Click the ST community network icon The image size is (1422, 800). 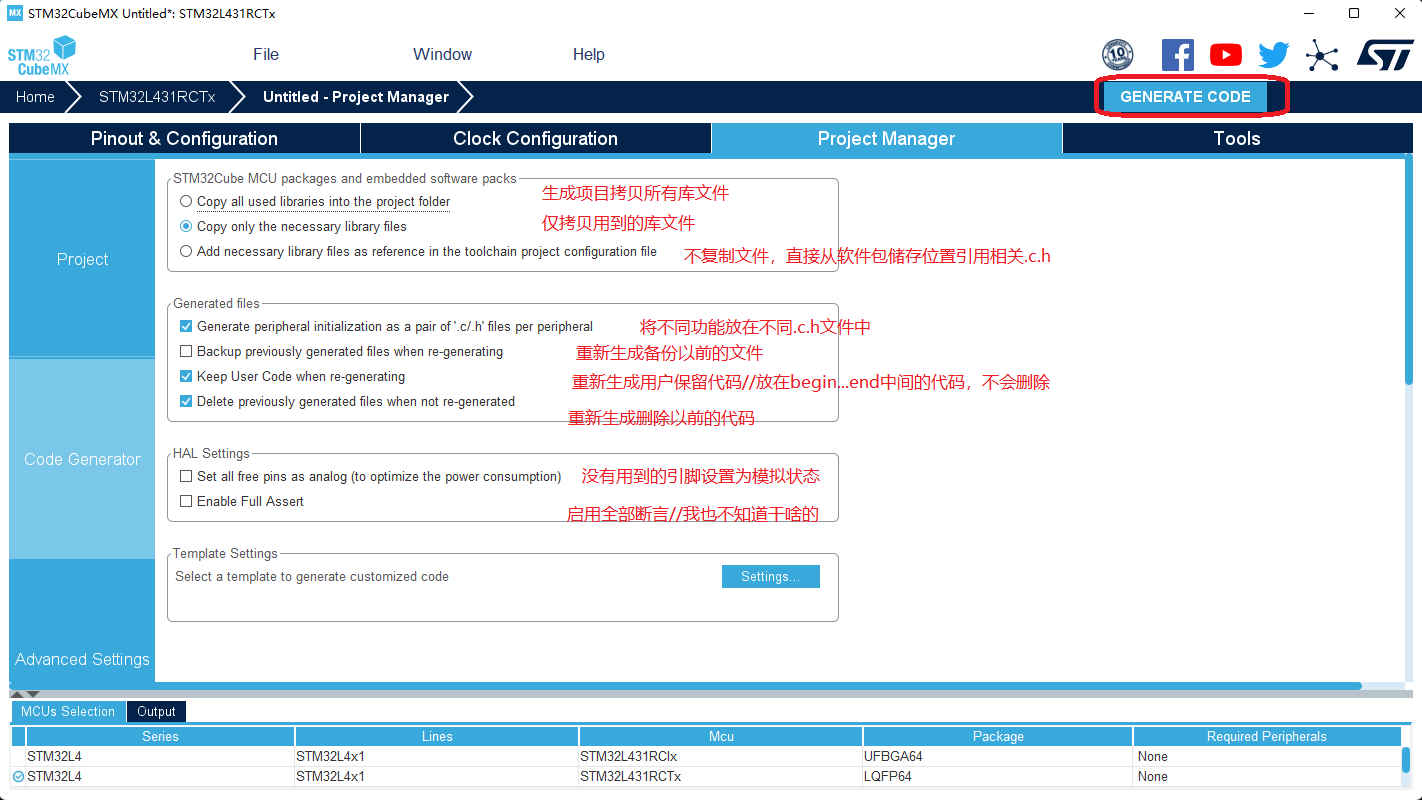click(x=1322, y=55)
